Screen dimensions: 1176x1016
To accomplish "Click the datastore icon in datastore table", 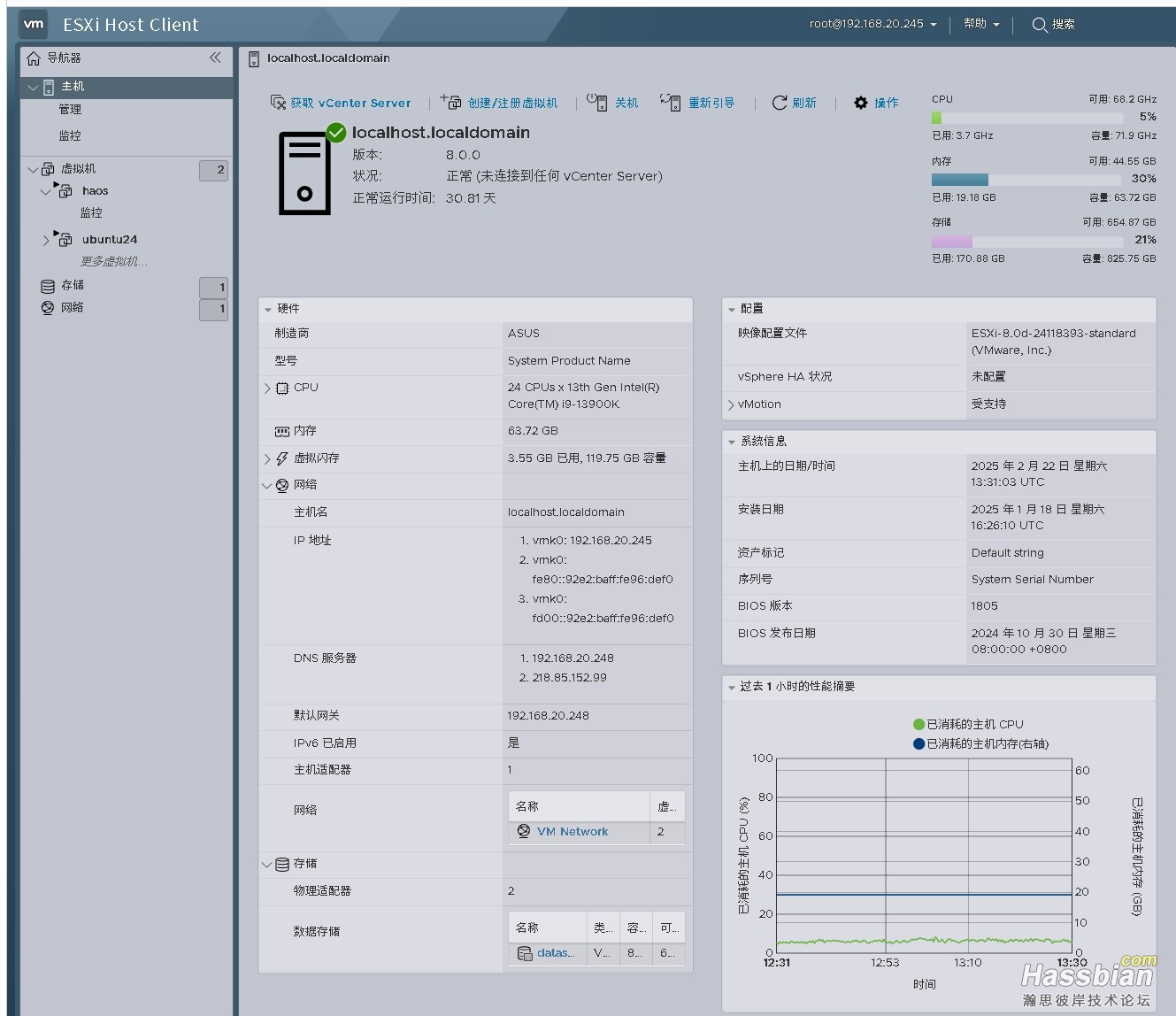I will pyautogui.click(x=525, y=953).
